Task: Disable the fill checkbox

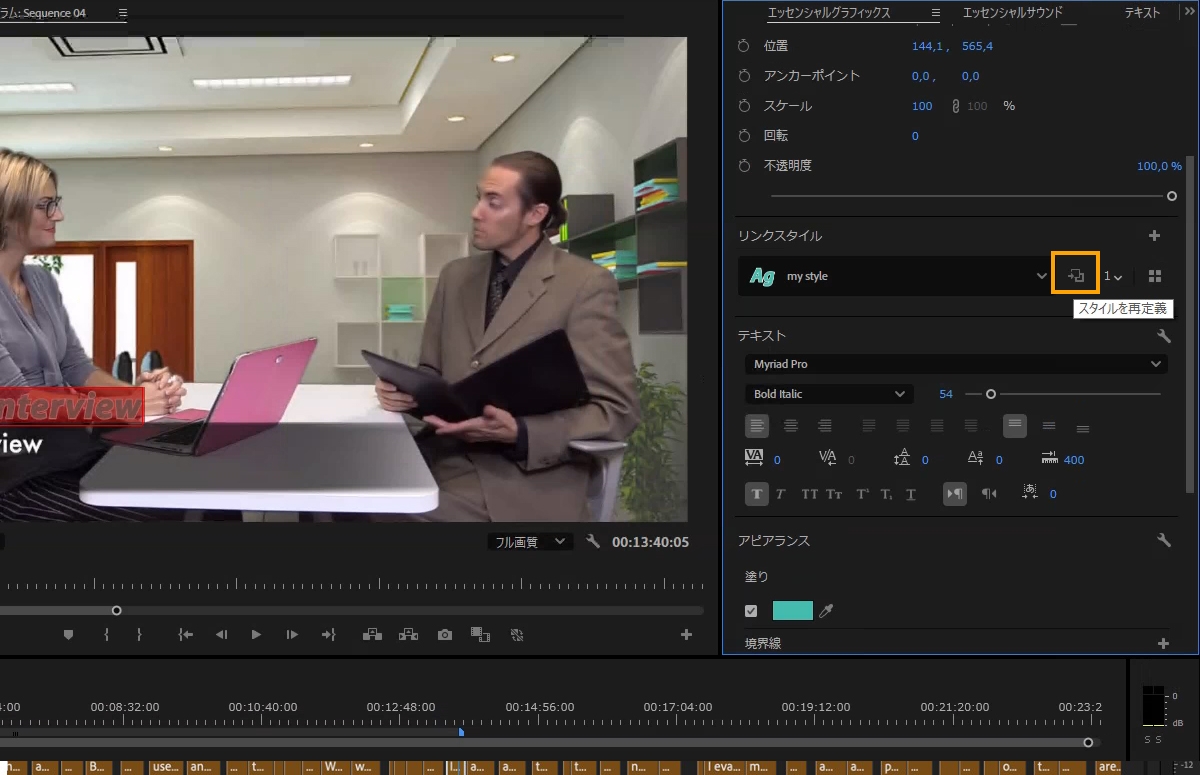Action: [751, 611]
